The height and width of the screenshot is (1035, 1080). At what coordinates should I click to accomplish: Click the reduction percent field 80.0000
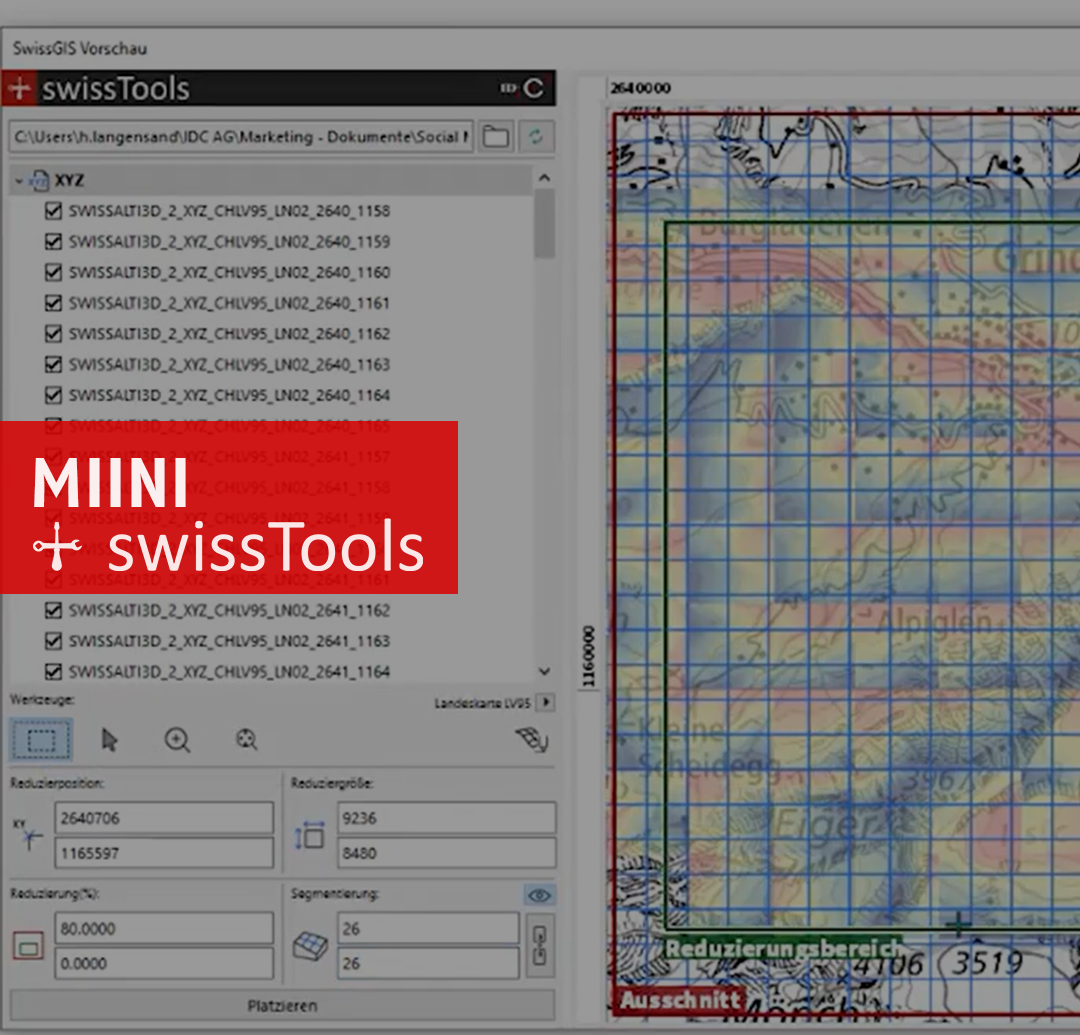tap(164, 928)
